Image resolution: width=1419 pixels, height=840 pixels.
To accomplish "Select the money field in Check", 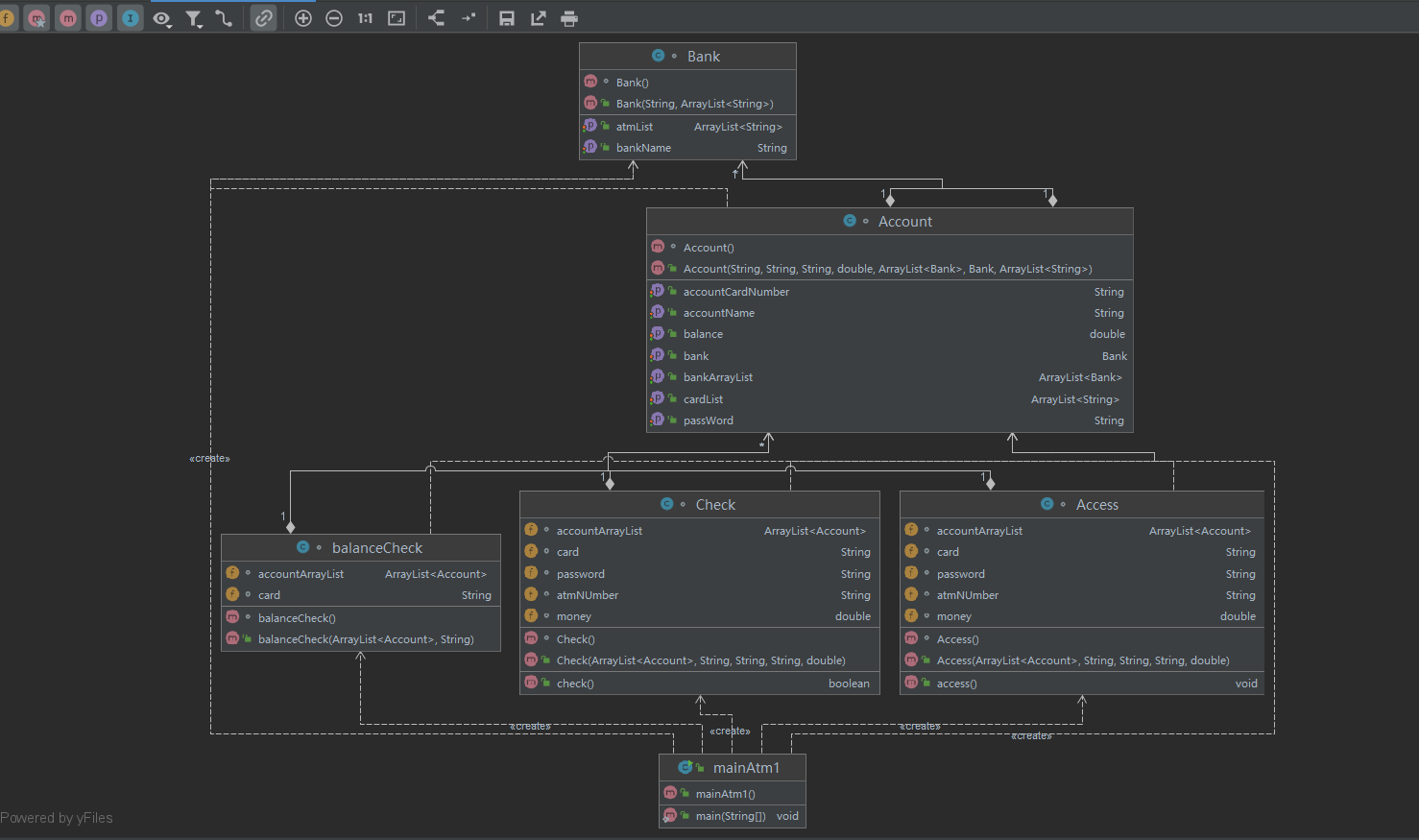I will click(x=700, y=616).
